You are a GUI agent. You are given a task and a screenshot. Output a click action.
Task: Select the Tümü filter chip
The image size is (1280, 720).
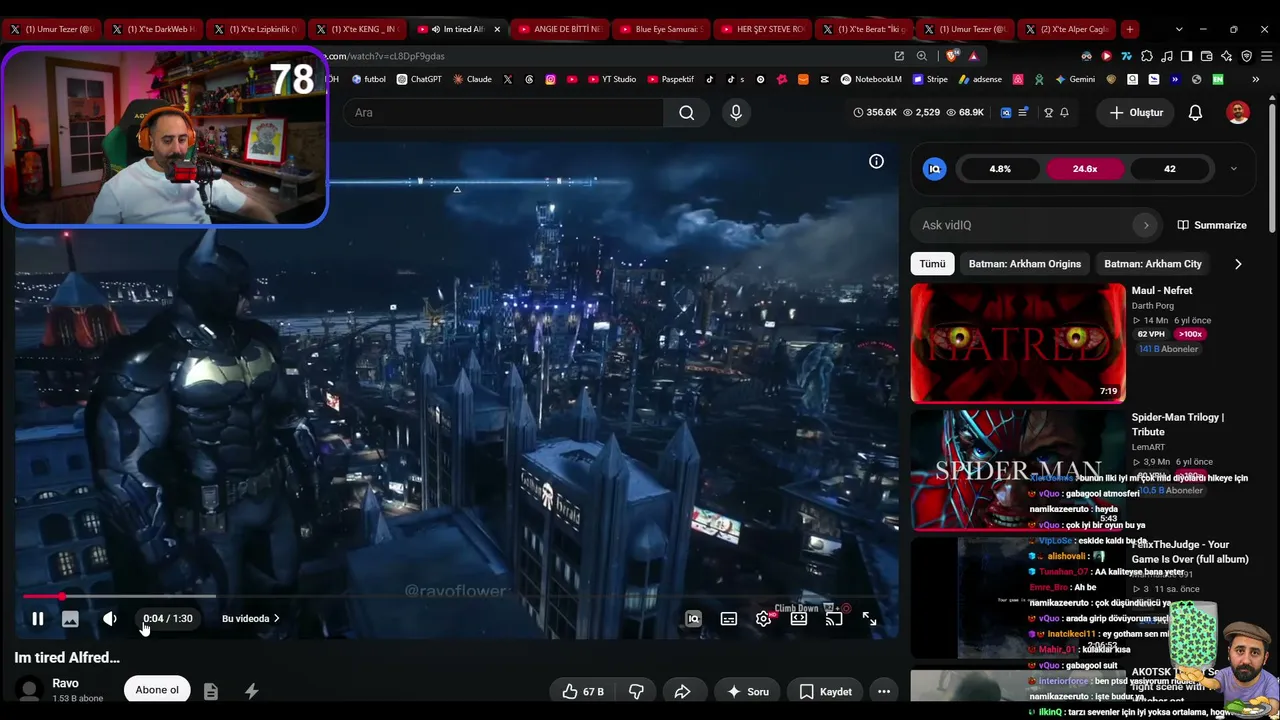coord(932,264)
